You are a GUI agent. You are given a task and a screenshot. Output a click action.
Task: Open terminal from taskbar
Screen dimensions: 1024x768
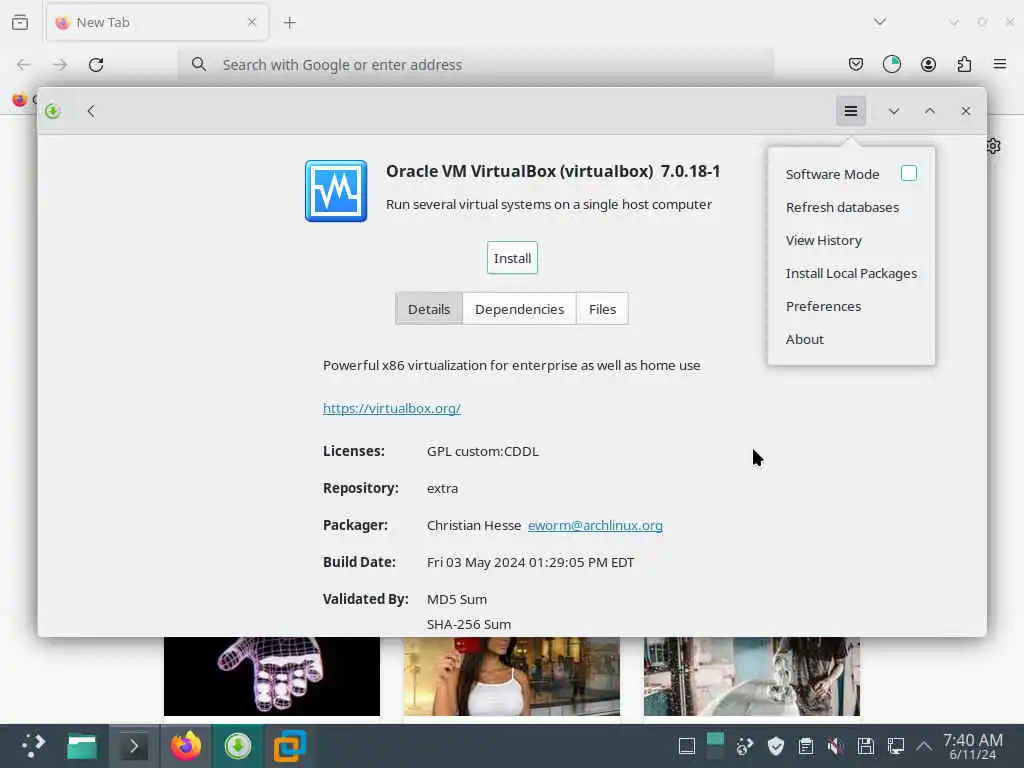pos(133,746)
